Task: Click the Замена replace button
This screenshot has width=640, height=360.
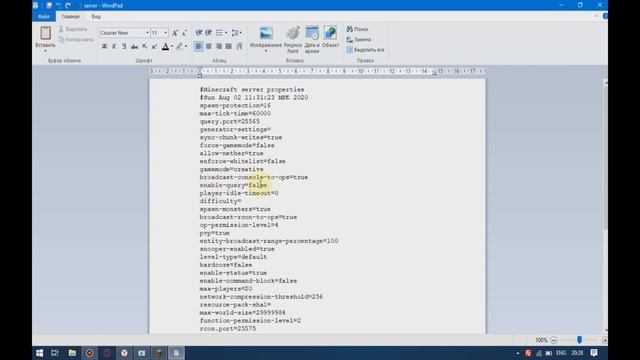Action: click(359, 40)
